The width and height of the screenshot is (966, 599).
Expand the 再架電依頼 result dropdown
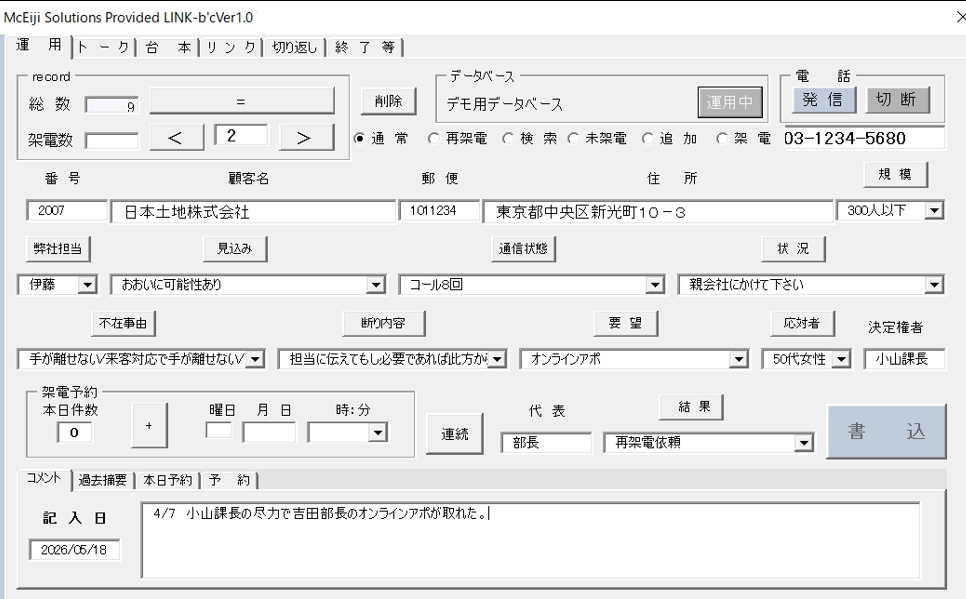coord(803,442)
